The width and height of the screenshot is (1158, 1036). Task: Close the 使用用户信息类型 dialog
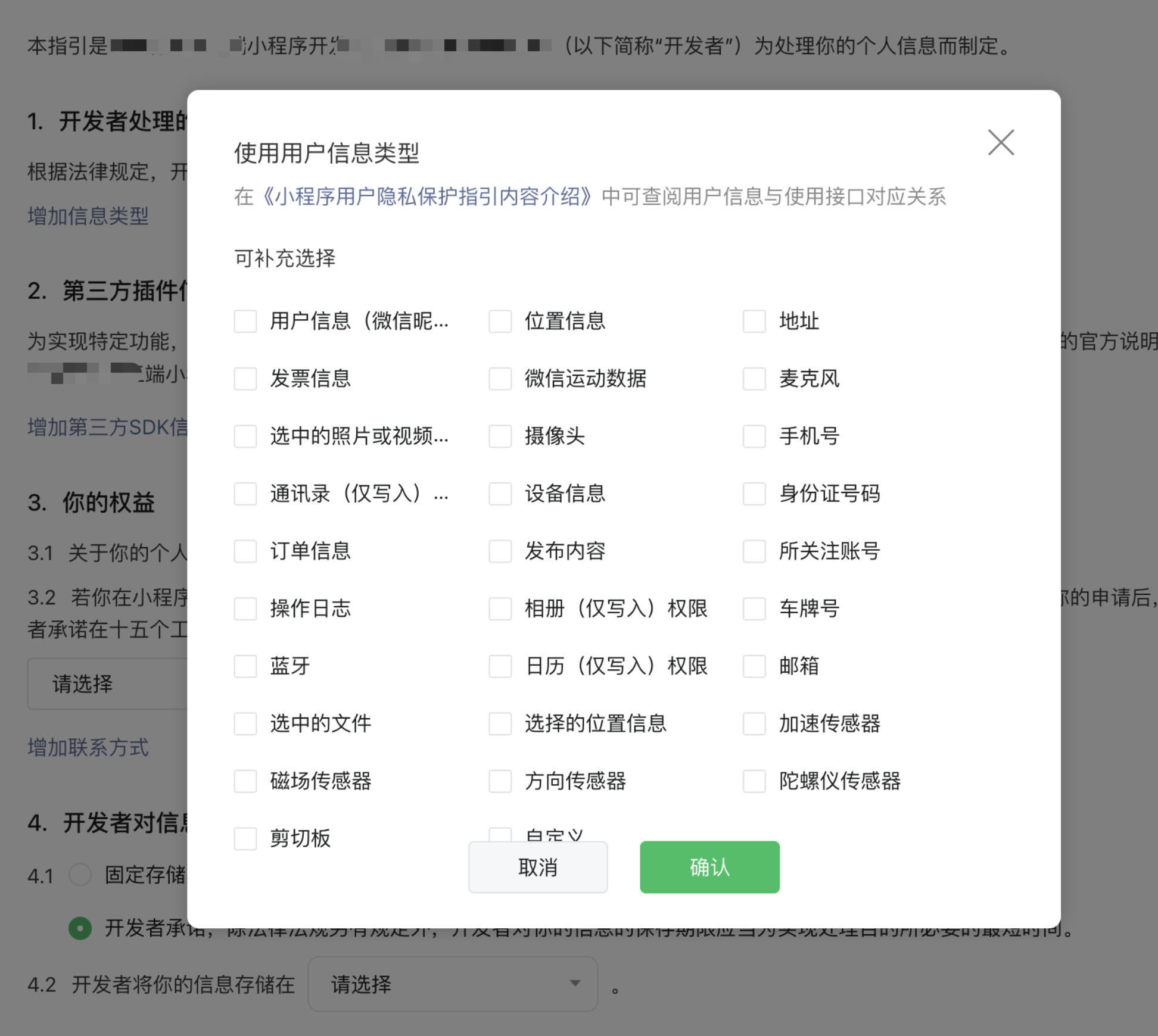[x=1001, y=142]
